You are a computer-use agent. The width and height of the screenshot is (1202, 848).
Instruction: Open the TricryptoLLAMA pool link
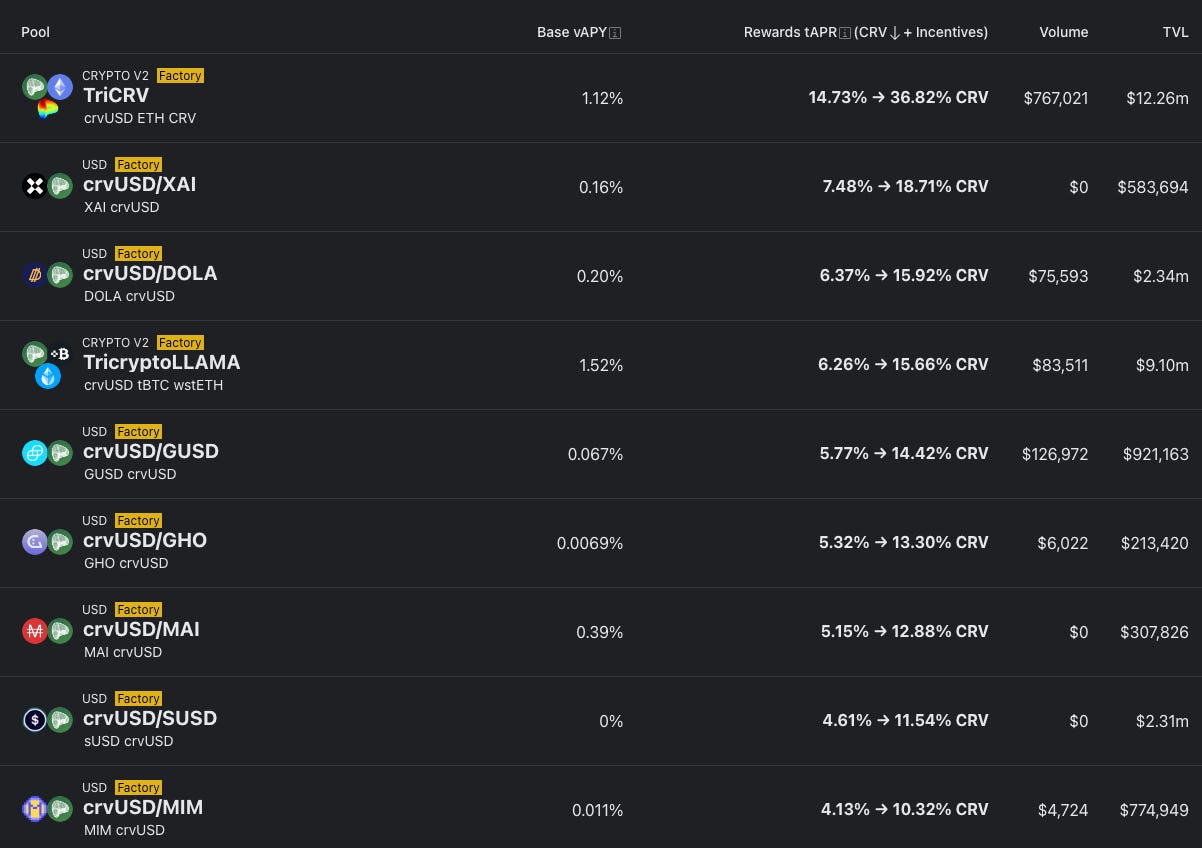click(161, 363)
